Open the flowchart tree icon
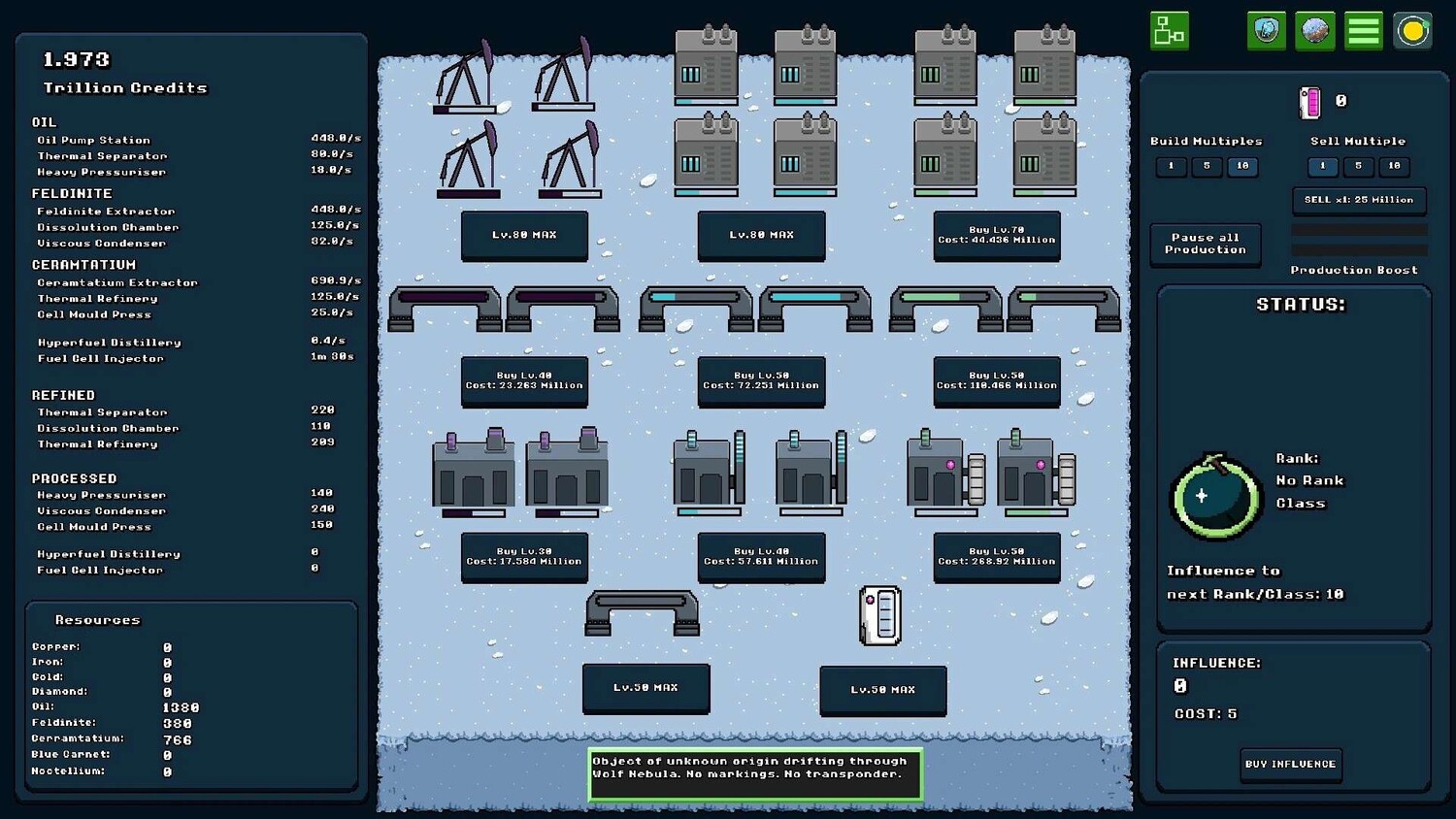The height and width of the screenshot is (819, 1456). pyautogui.click(x=1170, y=31)
